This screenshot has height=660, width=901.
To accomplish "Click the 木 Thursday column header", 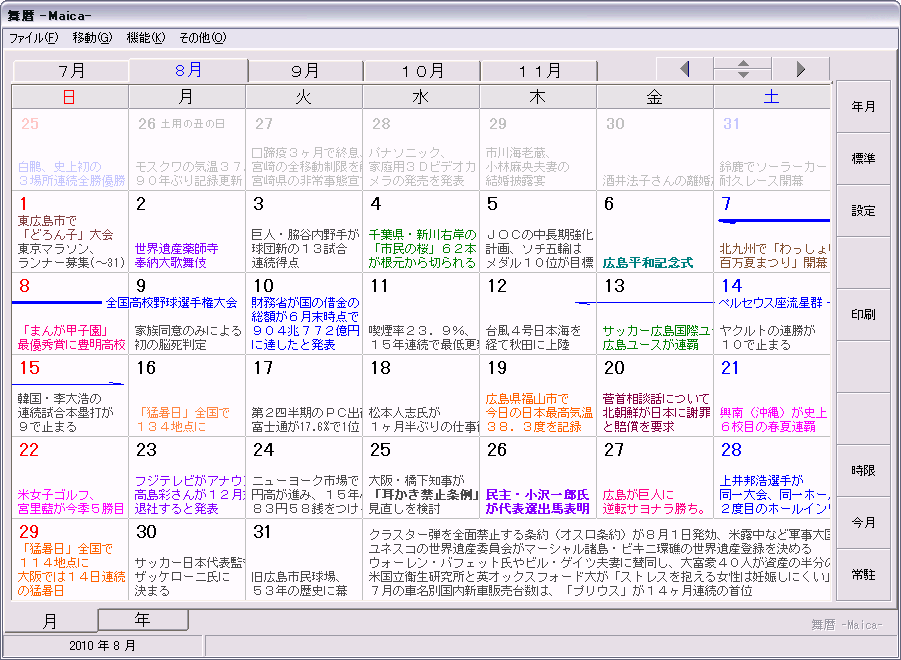I will pos(538,97).
